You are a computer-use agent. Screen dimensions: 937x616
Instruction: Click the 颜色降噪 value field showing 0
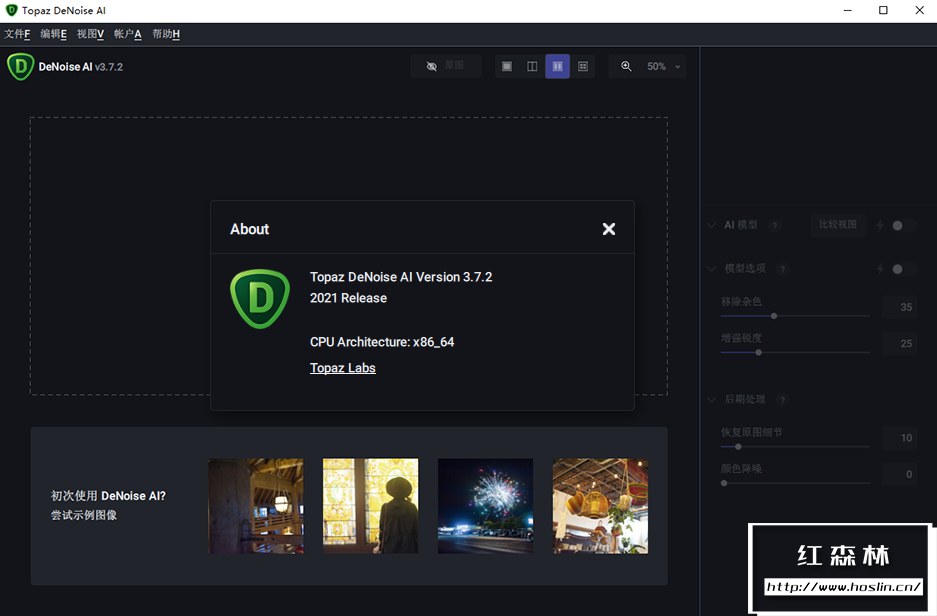pyautogui.click(x=899, y=474)
